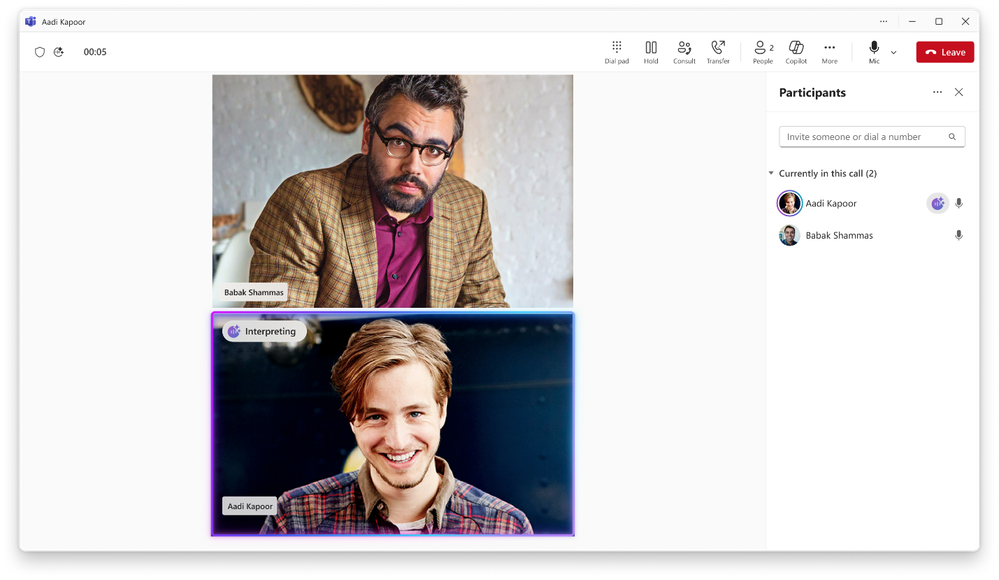The height and width of the screenshot is (580, 999).
Task: Click the People icon to hide participants
Action: (x=762, y=51)
